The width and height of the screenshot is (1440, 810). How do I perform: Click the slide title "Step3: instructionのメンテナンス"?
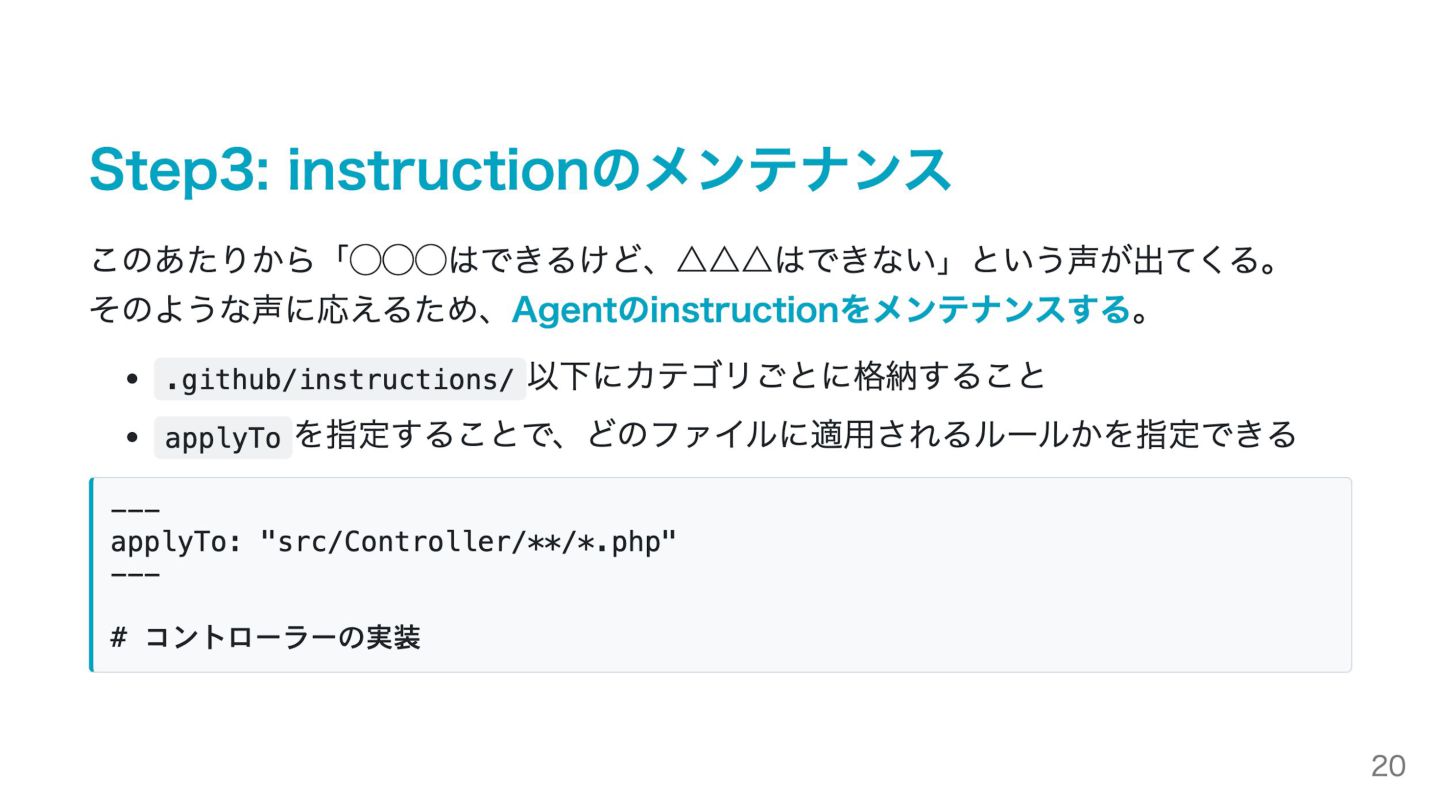click(x=520, y=170)
